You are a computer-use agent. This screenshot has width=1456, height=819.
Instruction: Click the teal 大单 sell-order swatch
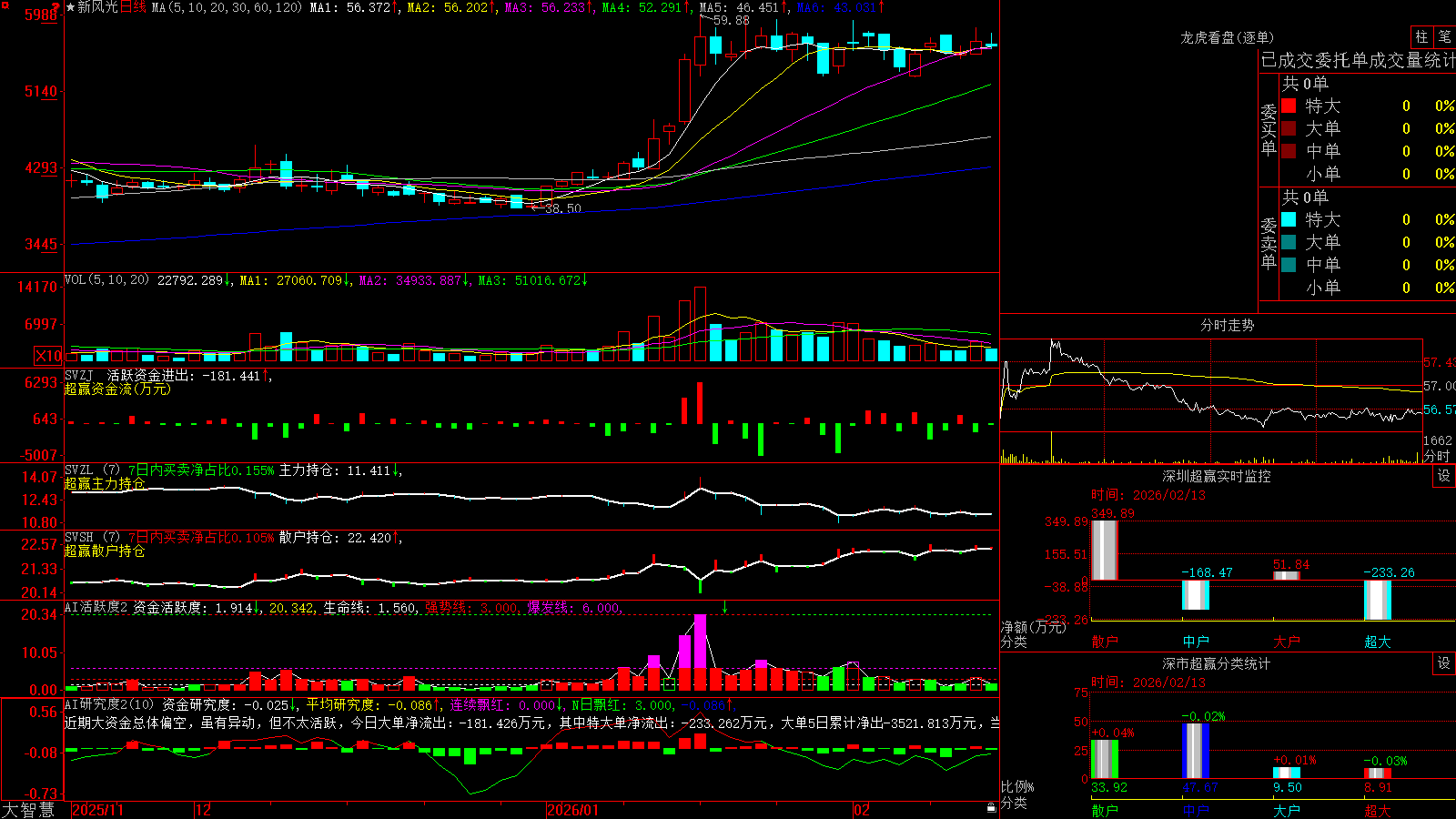coord(1289,242)
